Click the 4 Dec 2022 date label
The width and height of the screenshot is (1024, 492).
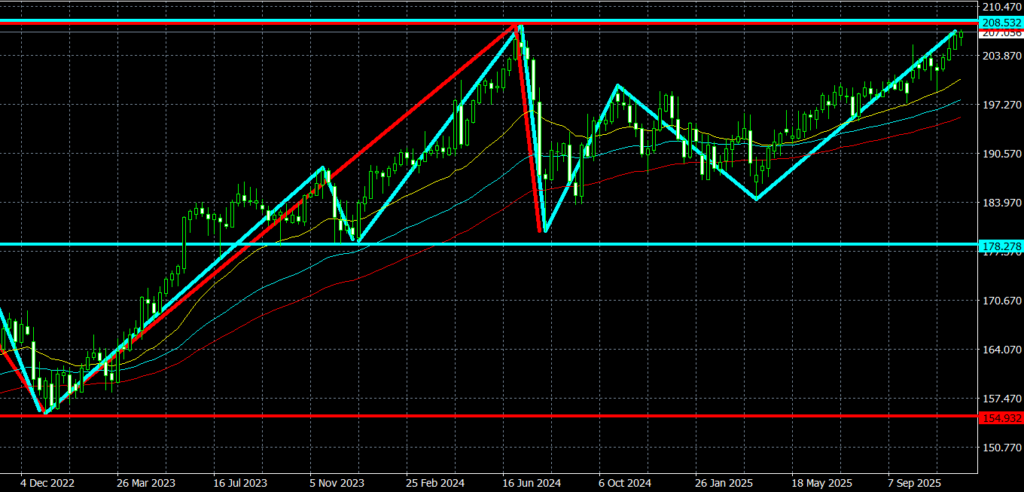point(45,479)
